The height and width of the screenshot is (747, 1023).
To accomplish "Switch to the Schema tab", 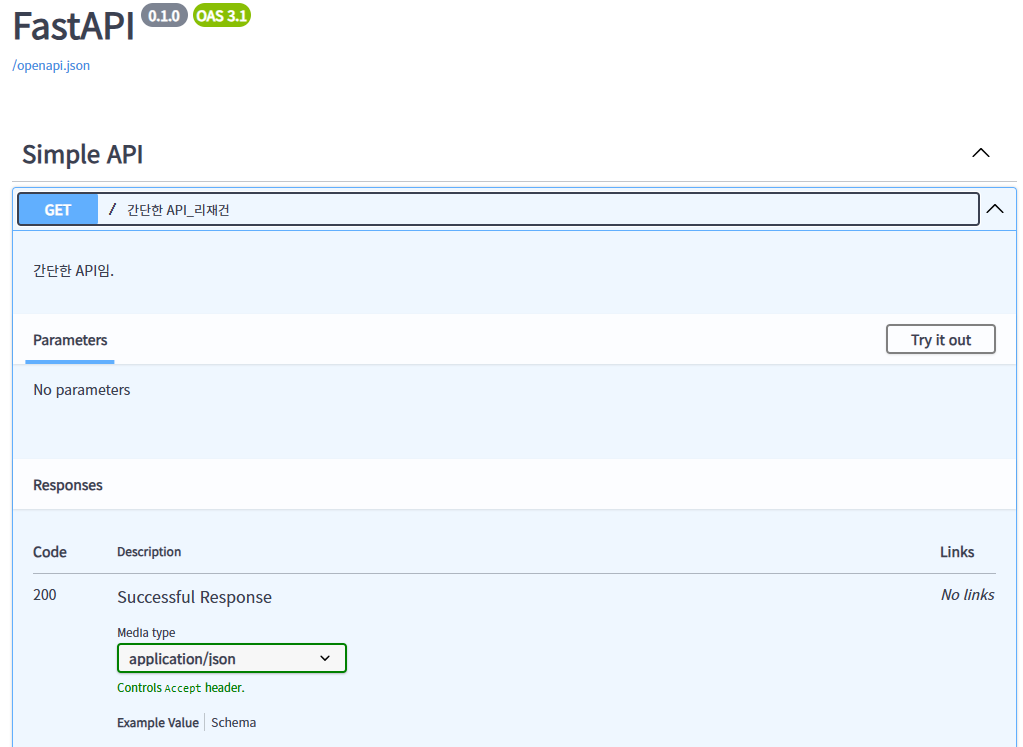I will point(234,722).
